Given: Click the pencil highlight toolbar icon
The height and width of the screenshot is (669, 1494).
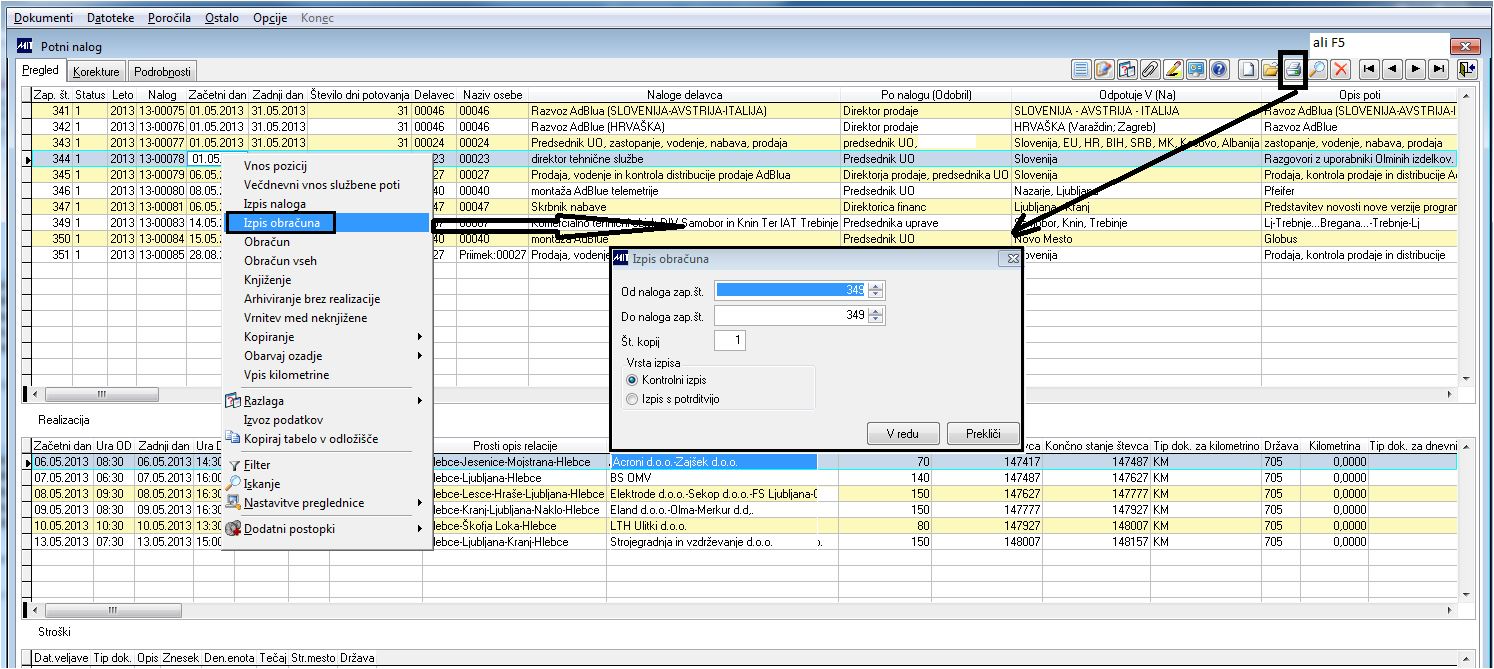Looking at the screenshot, I should pos(1173,70).
